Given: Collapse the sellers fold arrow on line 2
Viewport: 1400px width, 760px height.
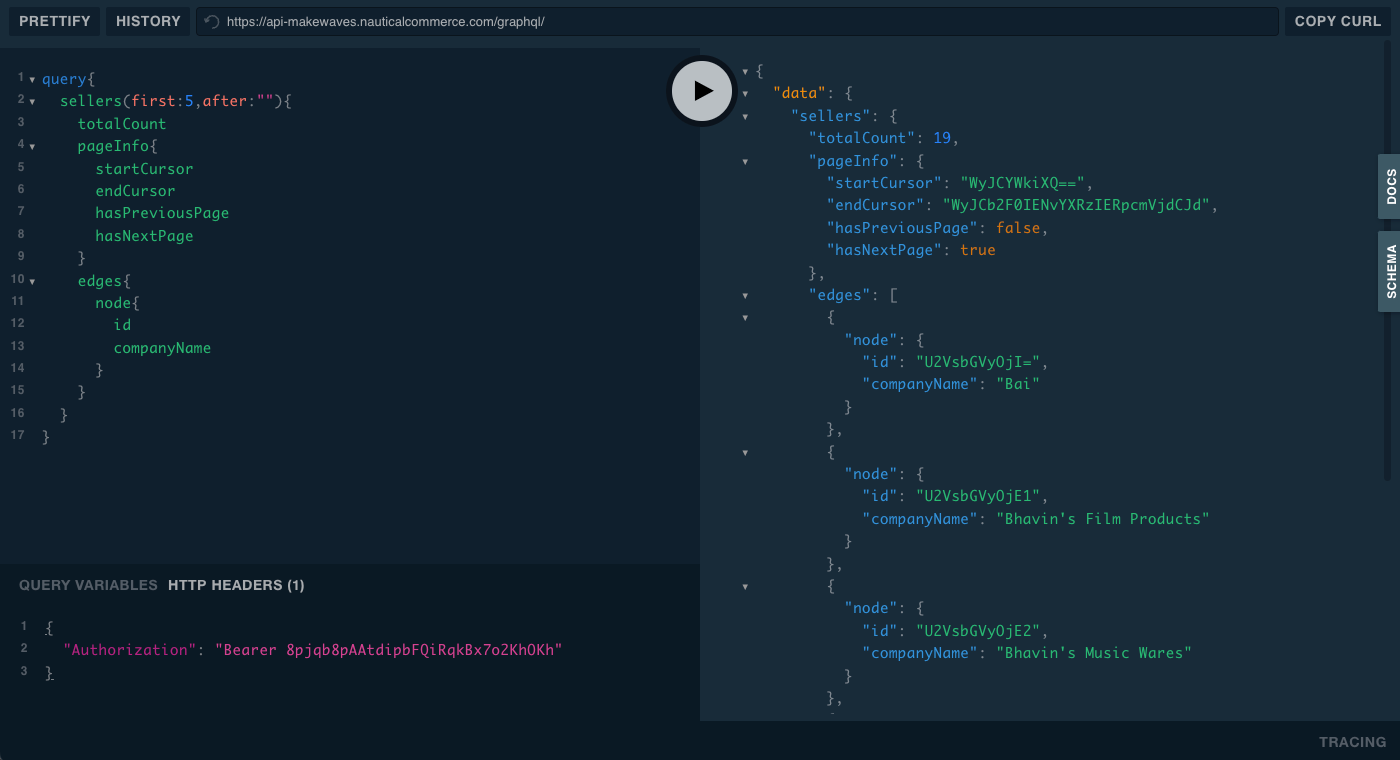Looking at the screenshot, I should [x=32, y=101].
